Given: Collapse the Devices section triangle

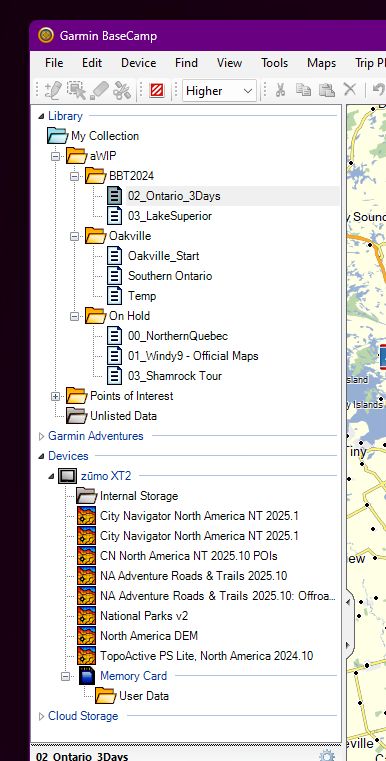Looking at the screenshot, I should tap(42, 456).
